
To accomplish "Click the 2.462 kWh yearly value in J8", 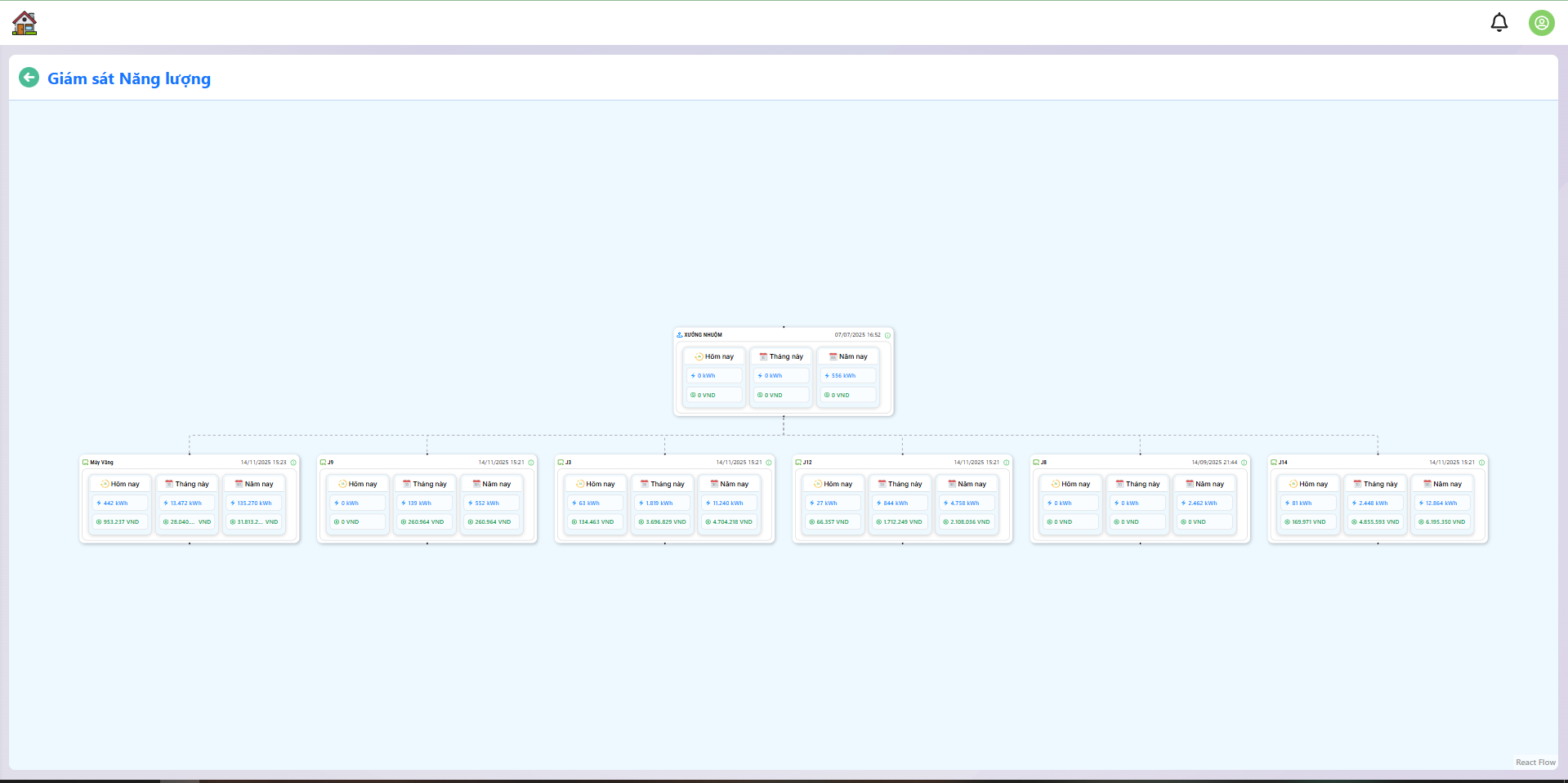I will click(1202, 503).
